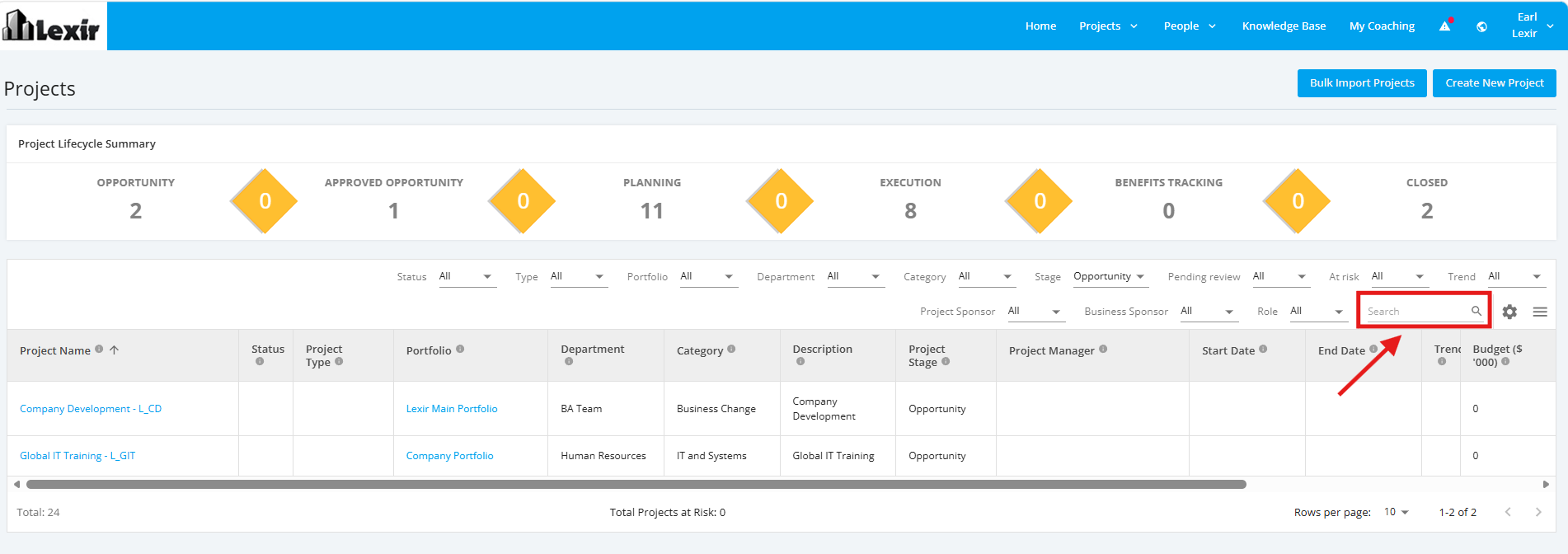Go to next page arrow
This screenshot has width=1568, height=554.
(x=1538, y=512)
